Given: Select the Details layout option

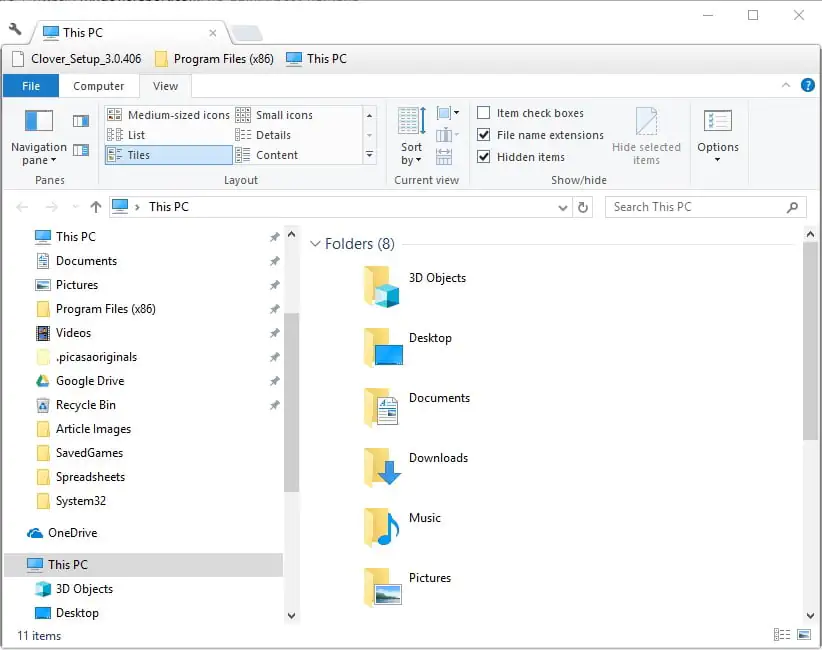Looking at the screenshot, I should 272,135.
